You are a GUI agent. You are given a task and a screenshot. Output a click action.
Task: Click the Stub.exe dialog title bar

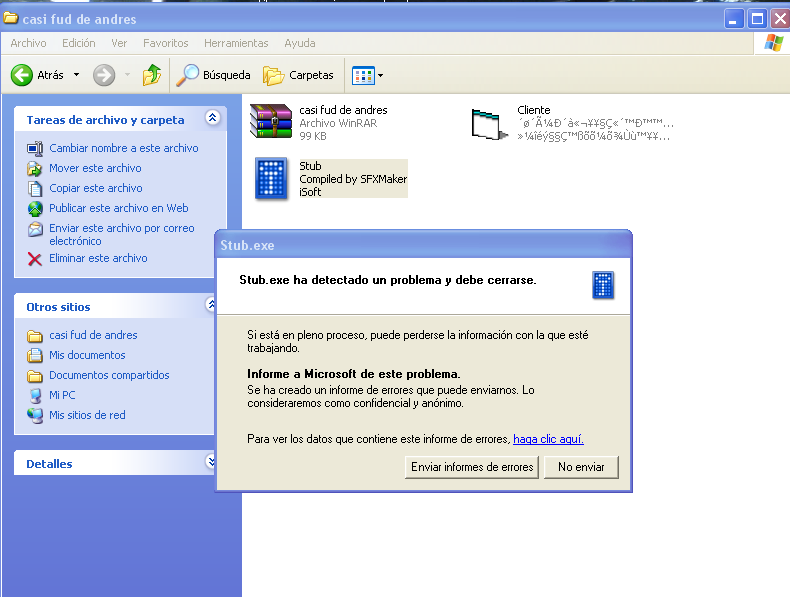423,245
